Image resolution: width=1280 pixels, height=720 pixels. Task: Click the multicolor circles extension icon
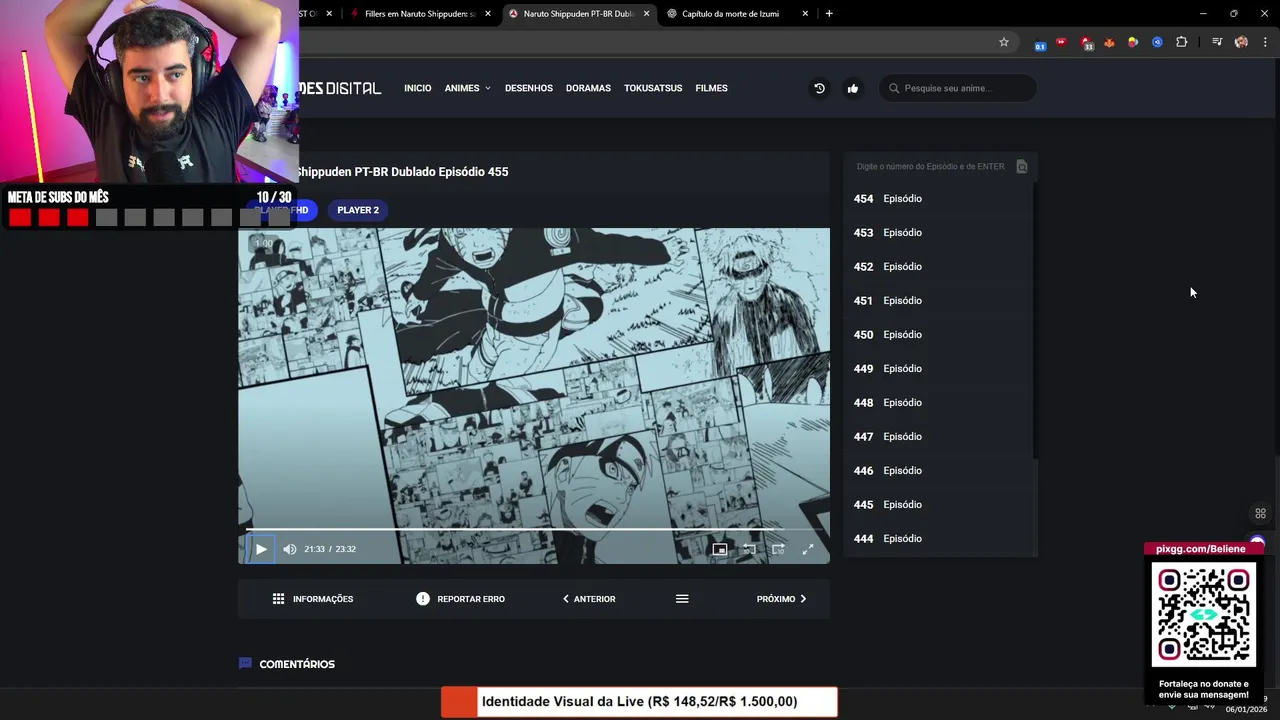1133,42
